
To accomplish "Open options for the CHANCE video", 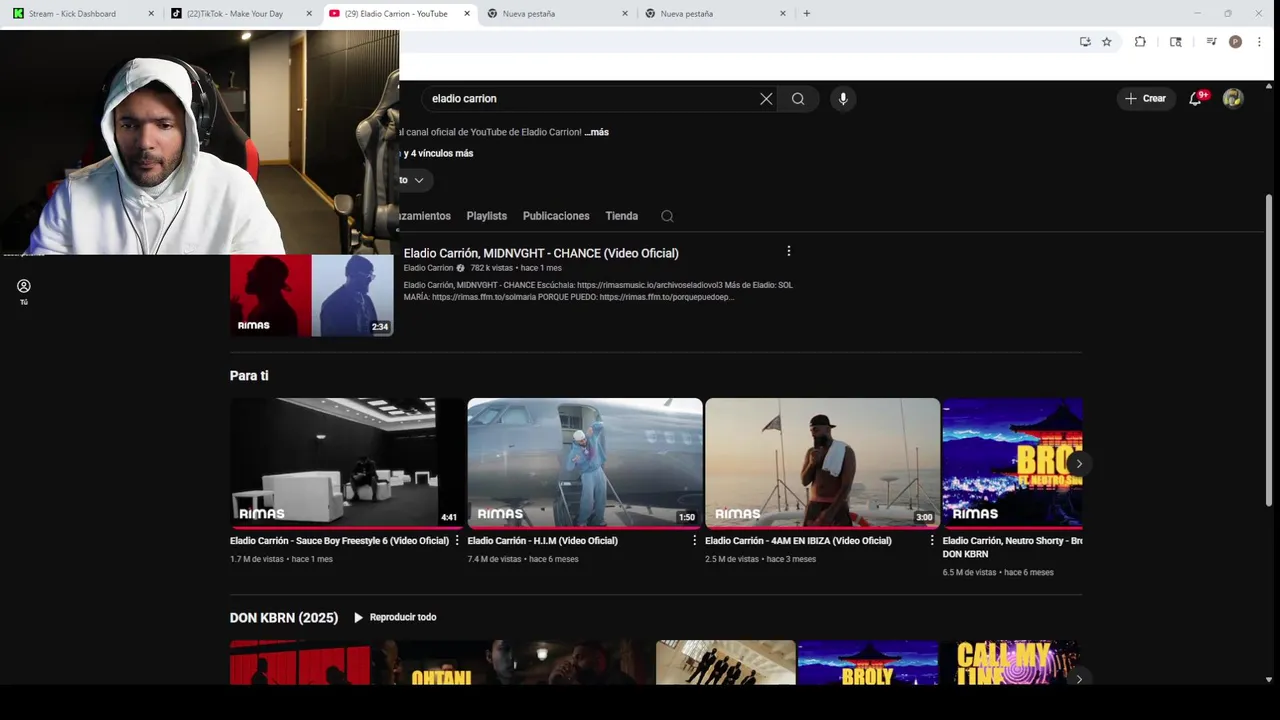I will [x=788, y=251].
